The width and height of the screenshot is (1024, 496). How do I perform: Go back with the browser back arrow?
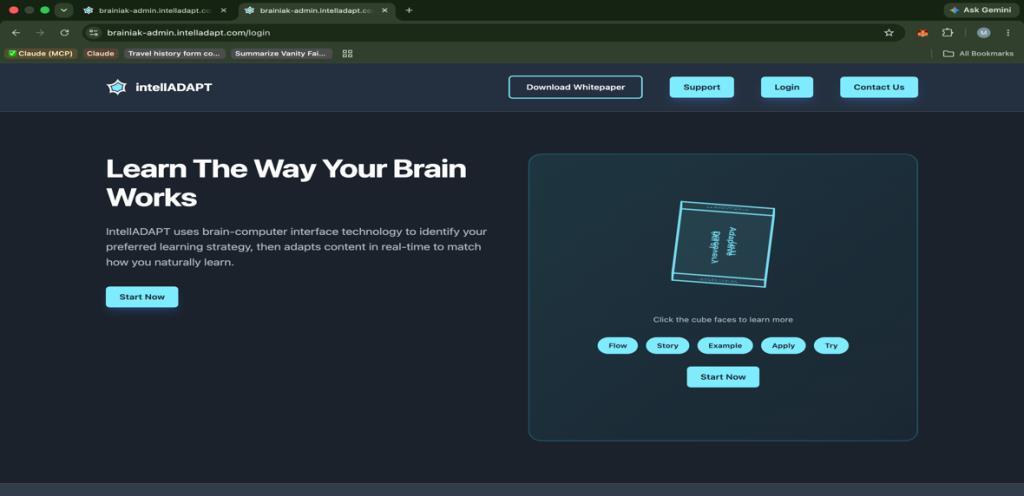click(x=16, y=33)
